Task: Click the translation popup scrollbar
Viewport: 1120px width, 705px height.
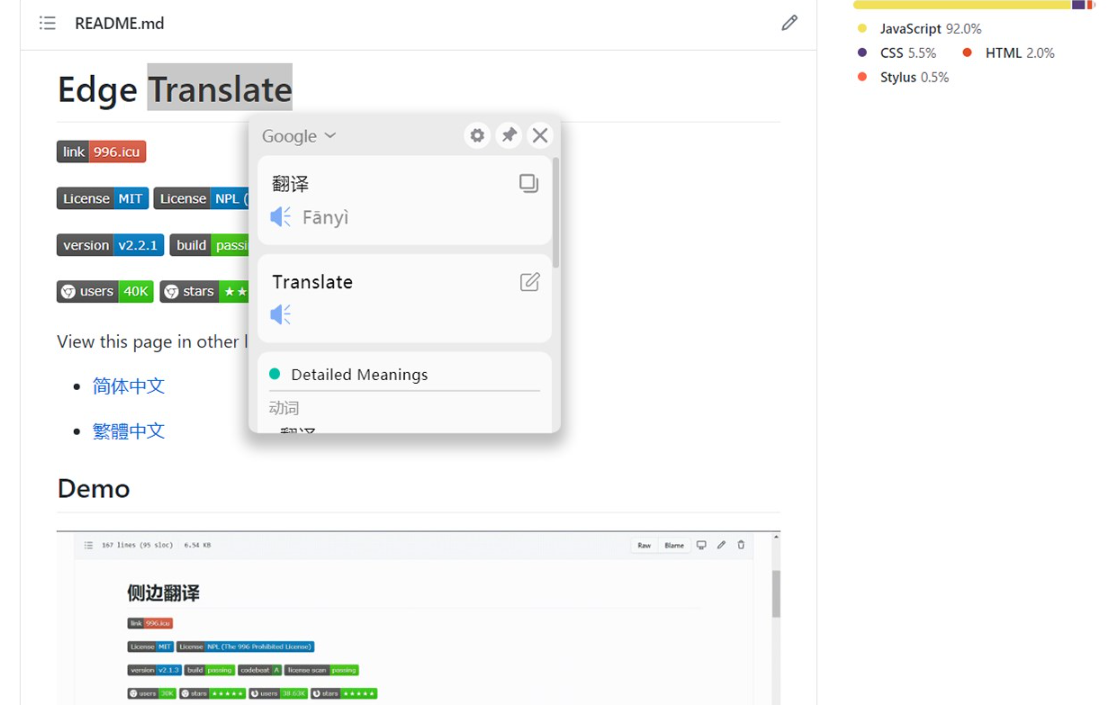Action: click(556, 213)
